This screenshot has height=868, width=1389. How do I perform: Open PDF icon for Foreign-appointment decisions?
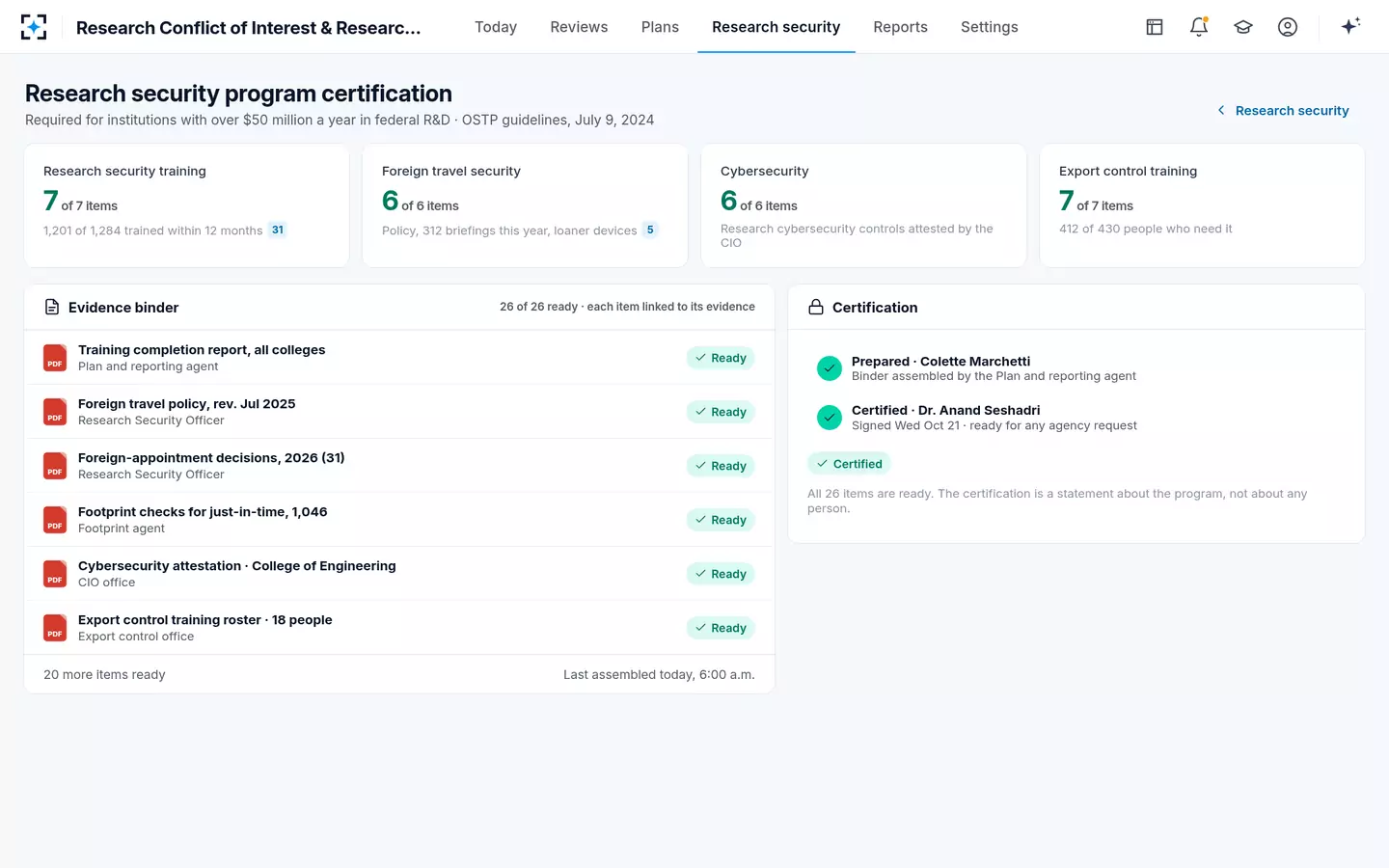[x=55, y=466]
